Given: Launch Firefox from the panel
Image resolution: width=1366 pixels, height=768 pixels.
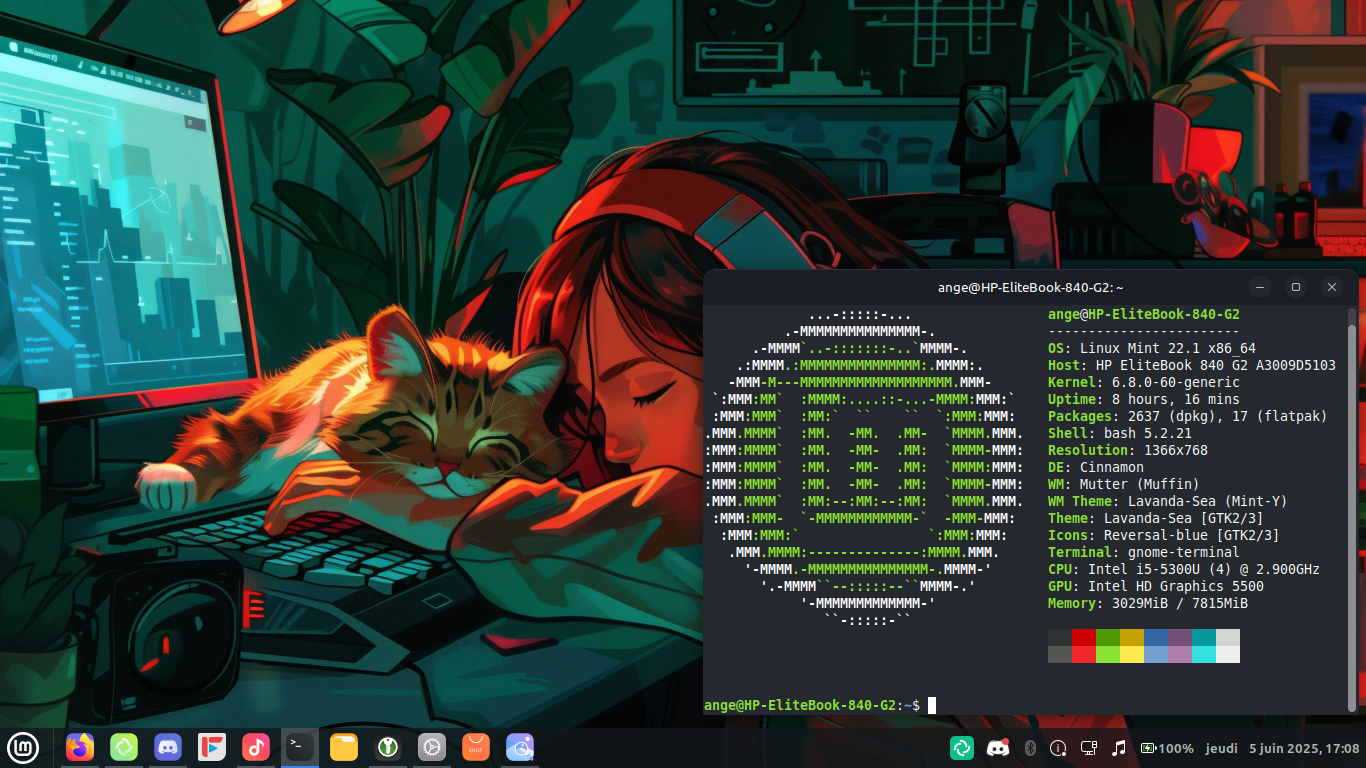Looking at the screenshot, I should point(80,747).
